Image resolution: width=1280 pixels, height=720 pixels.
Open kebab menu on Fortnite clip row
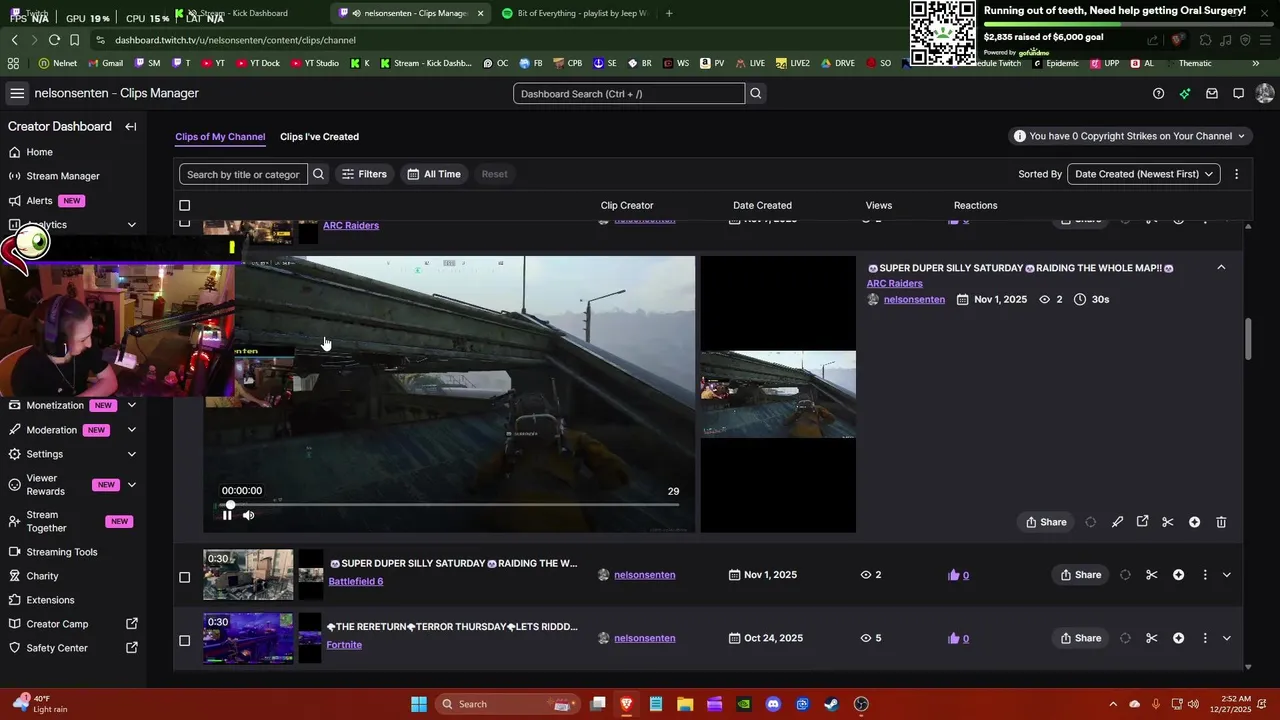click(1204, 638)
